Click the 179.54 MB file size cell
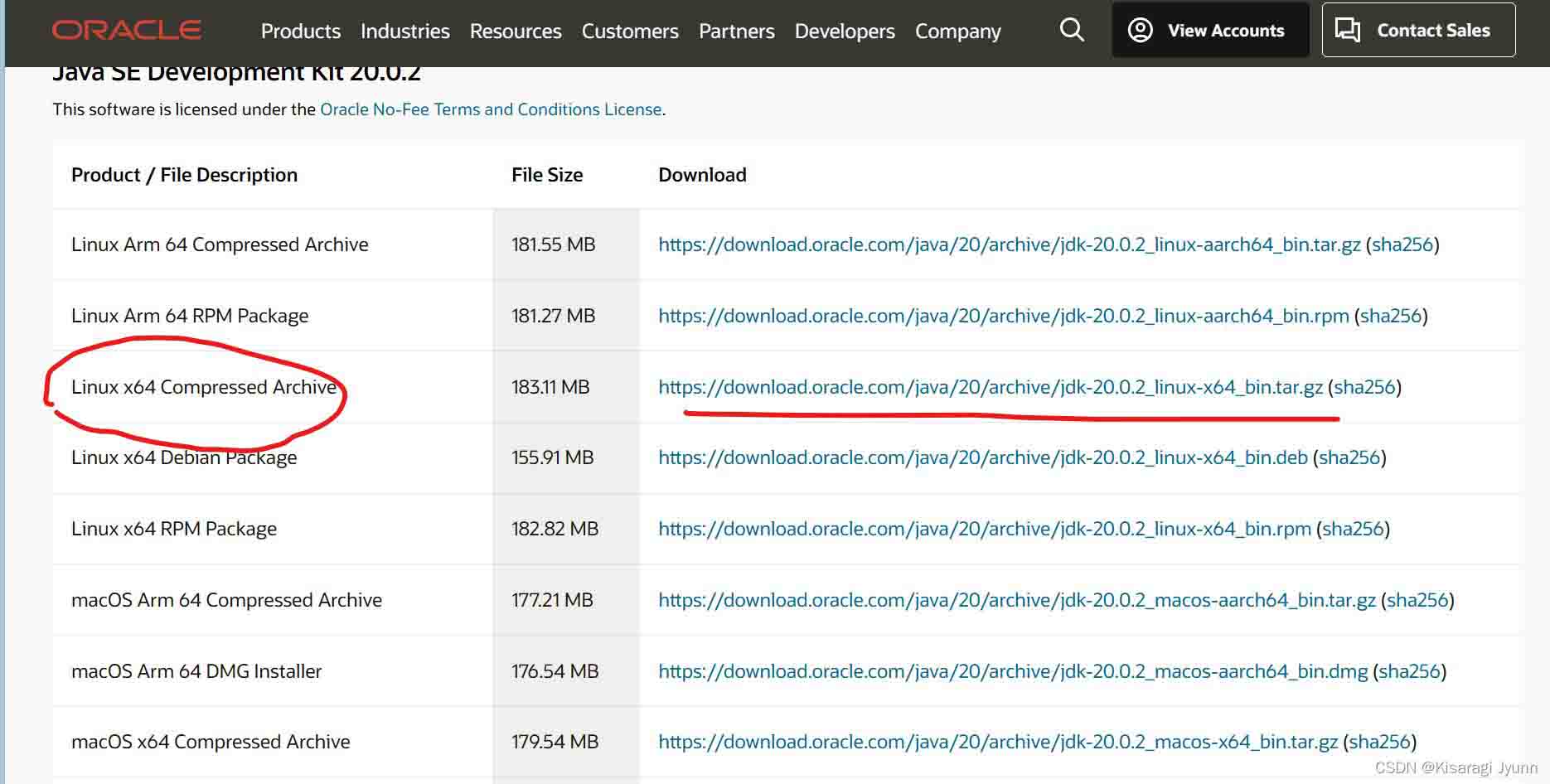Image resolution: width=1550 pixels, height=784 pixels. 566,742
